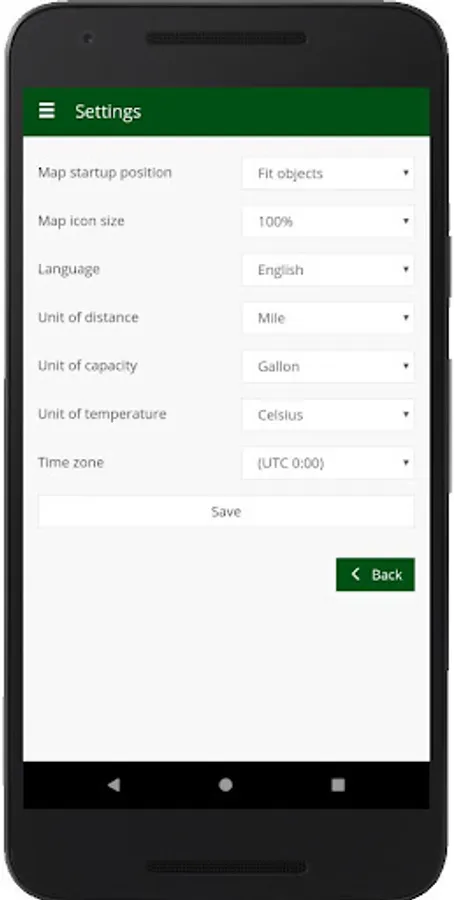The image size is (454, 900).
Task: Open the hamburger menu icon
Action: (46, 111)
